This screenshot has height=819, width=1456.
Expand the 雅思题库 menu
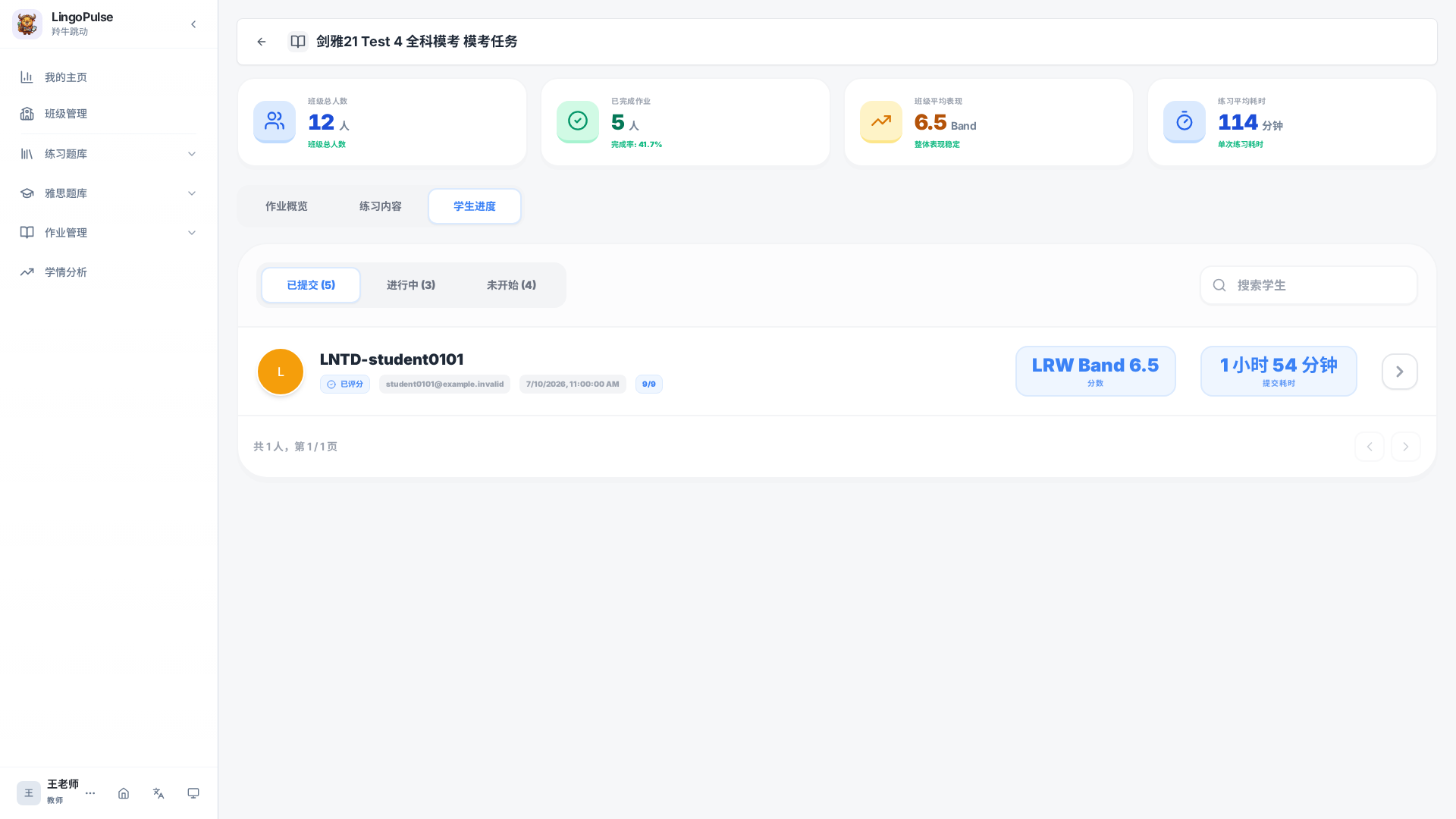coord(108,193)
